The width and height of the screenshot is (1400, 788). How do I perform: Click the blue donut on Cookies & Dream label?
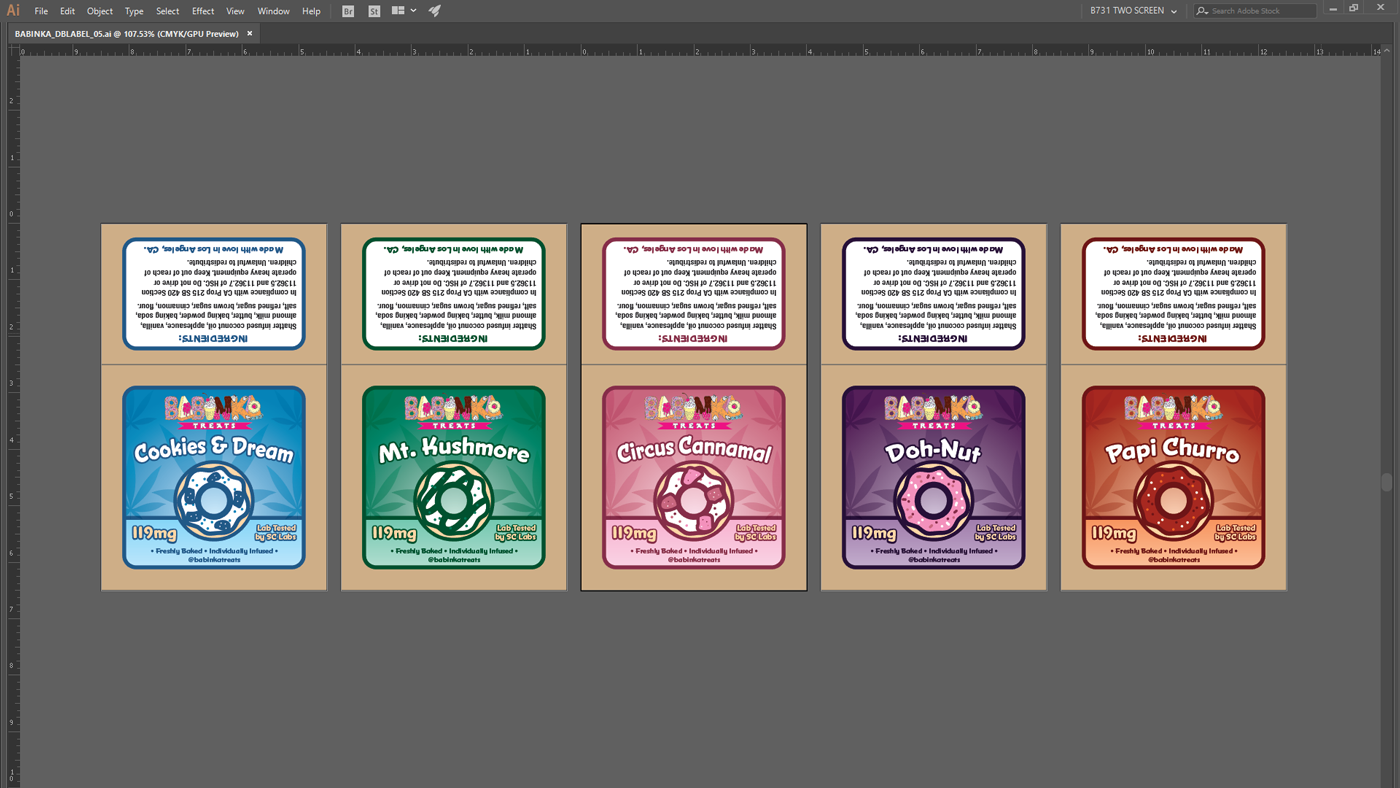[x=214, y=499]
